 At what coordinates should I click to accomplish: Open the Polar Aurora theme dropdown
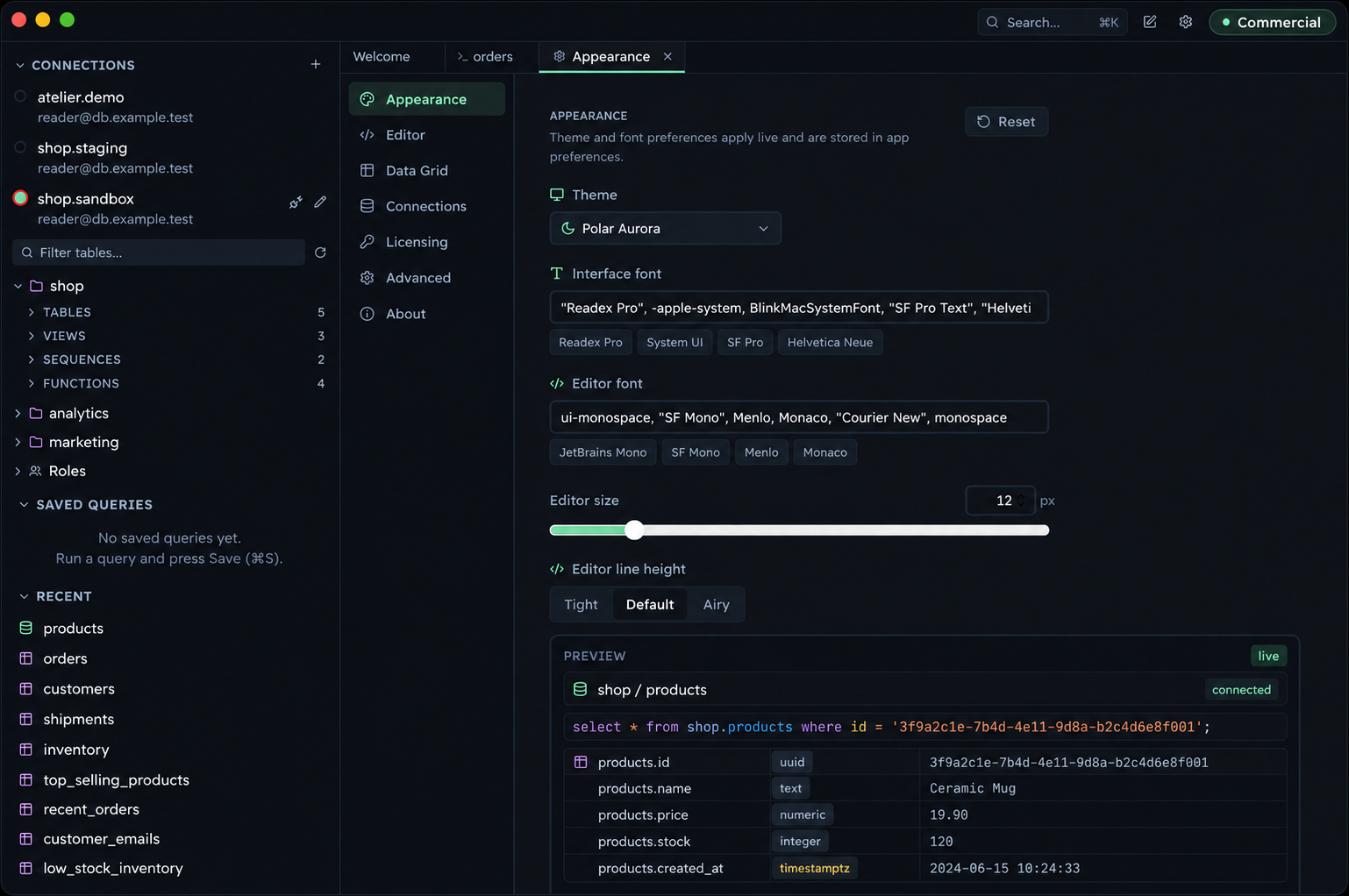click(x=665, y=228)
